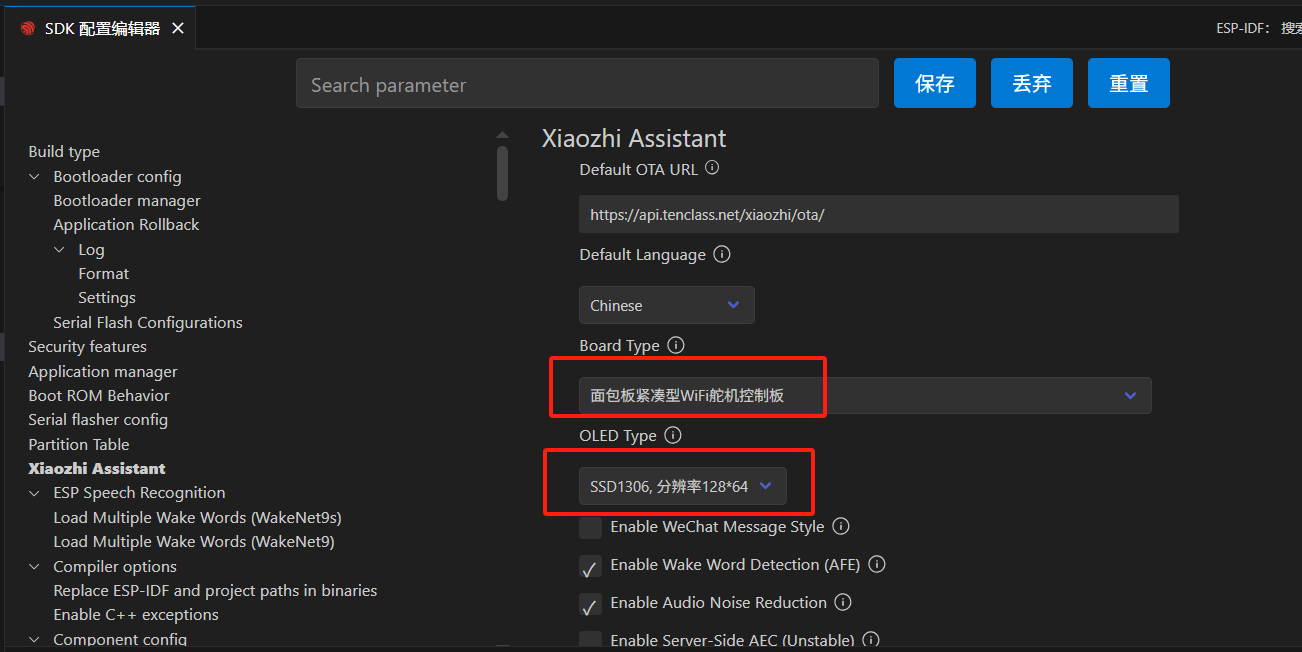Click info icon next to Wake Word Detection
This screenshot has width=1302, height=652.
877,564
